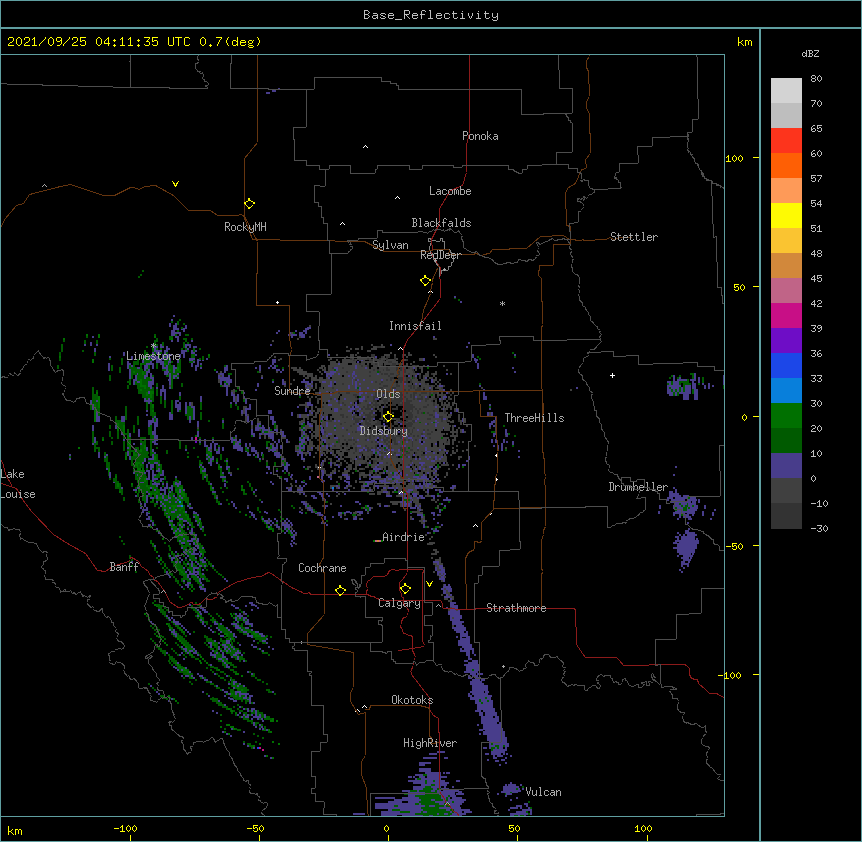Click the Ponoka city label
Viewport: 862px width, 842px height.
point(480,136)
